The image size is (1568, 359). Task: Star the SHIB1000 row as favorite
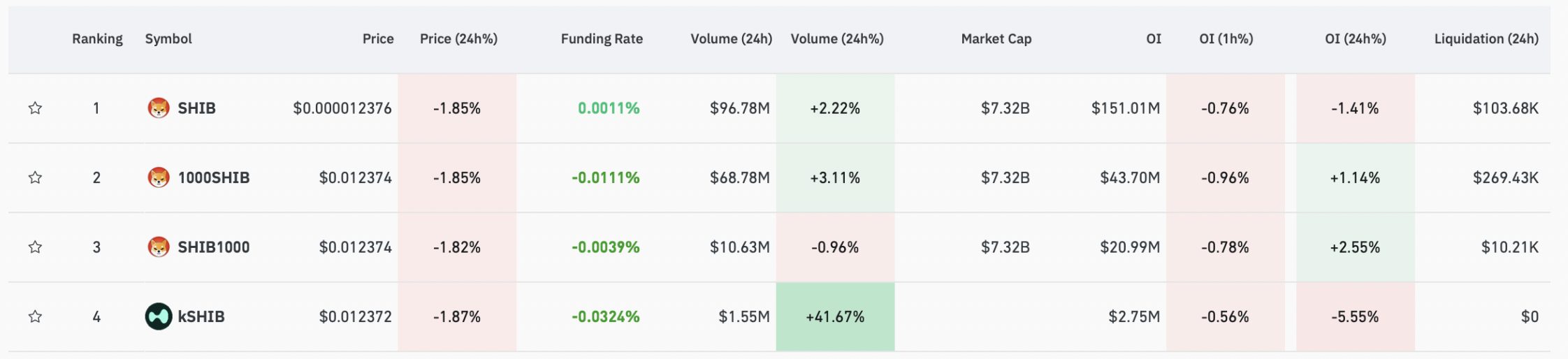point(35,247)
